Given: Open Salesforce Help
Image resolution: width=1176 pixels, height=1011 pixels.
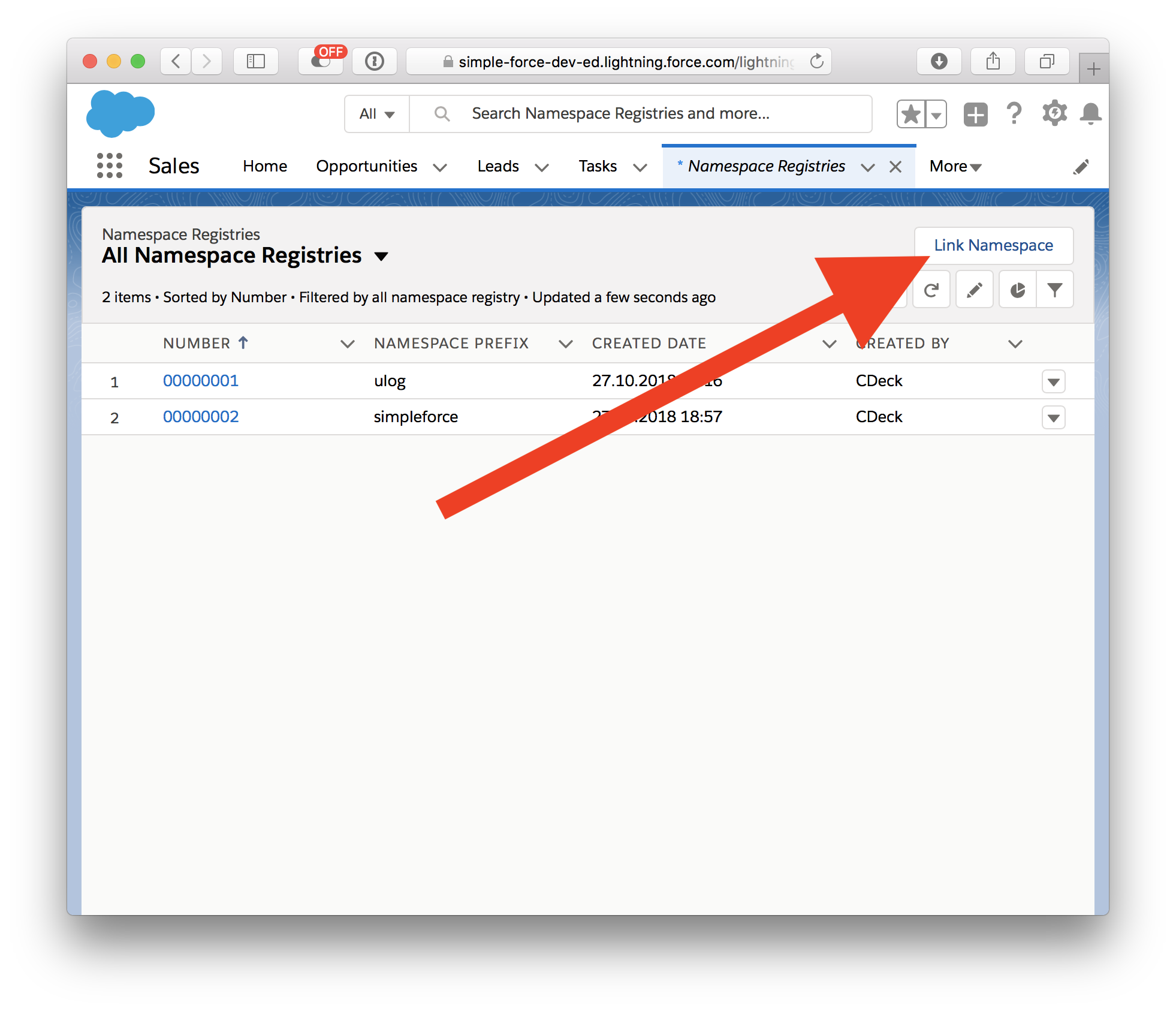Looking at the screenshot, I should pos(1015,113).
